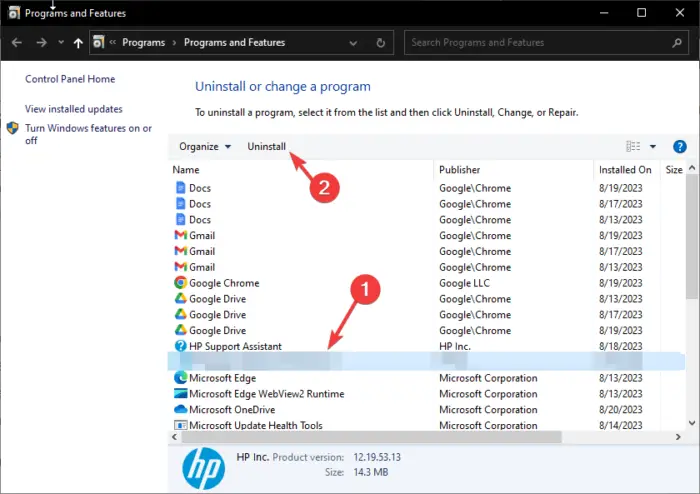Viewport: 700px width, 494px height.
Task: Select the Microsoft Edge icon
Action: point(180,378)
